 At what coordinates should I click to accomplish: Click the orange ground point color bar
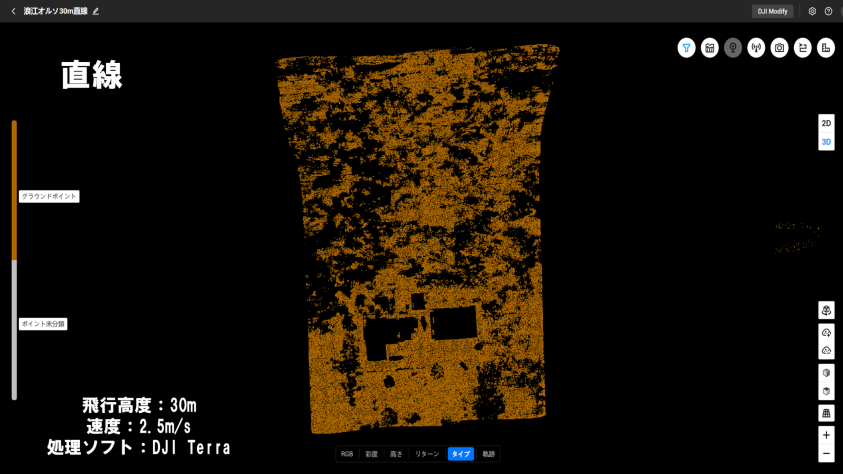[x=14, y=190]
